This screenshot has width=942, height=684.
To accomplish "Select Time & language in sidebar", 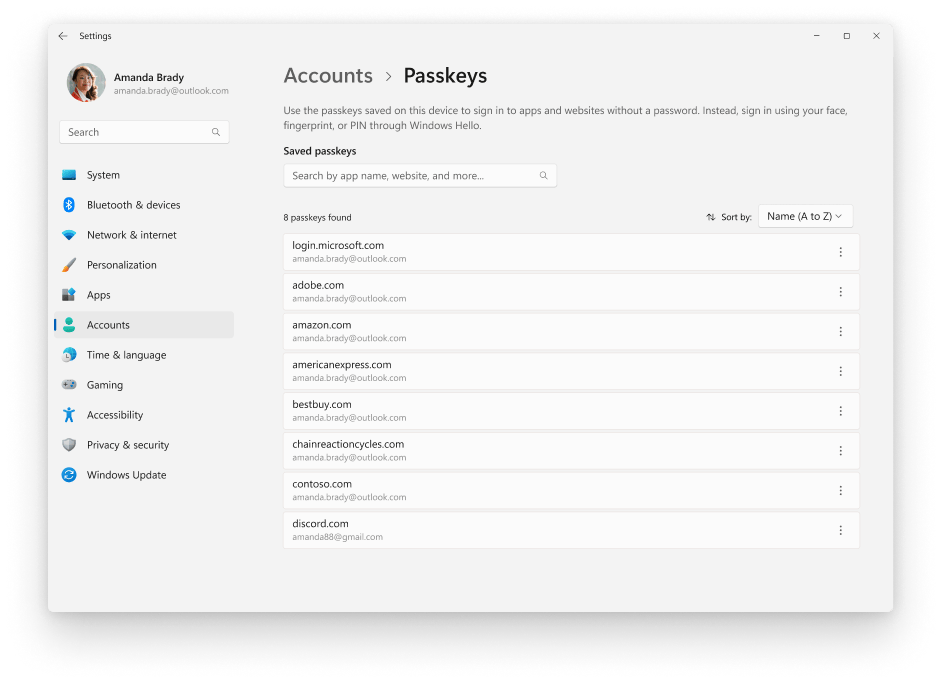I will tap(126, 355).
